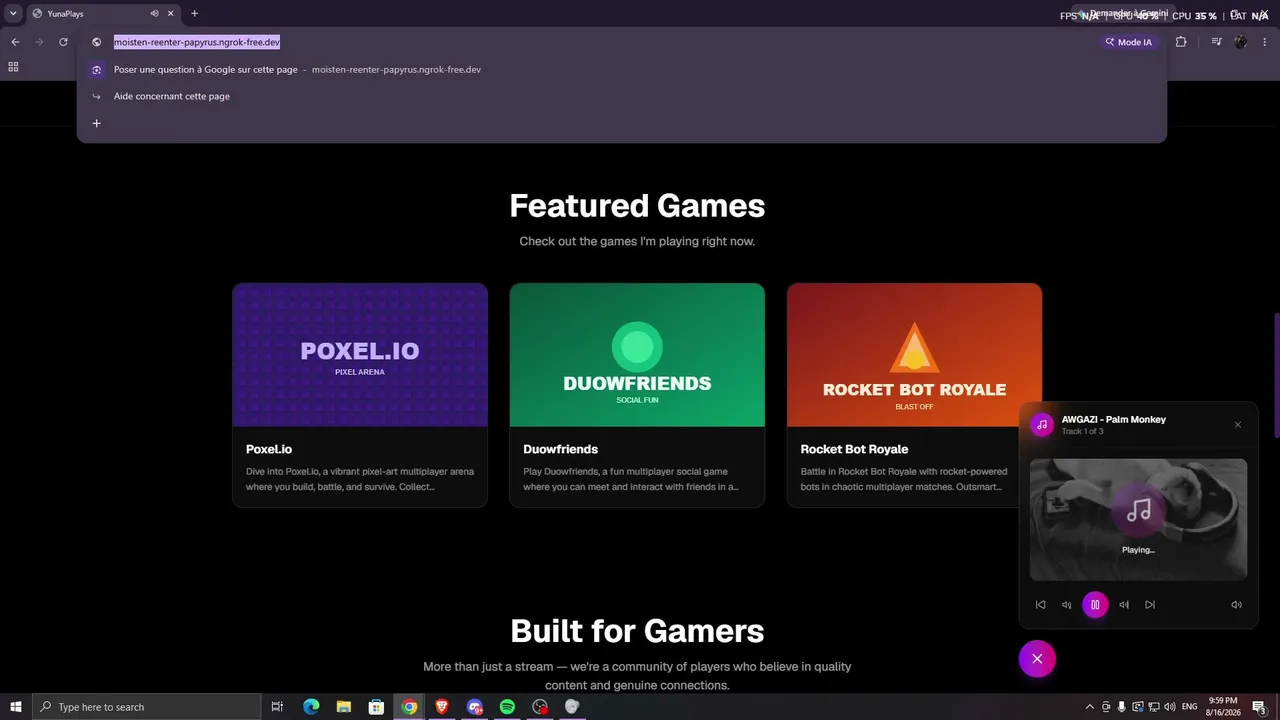The image size is (1280, 720).
Task: Open the apps grid in bookmarks bar
Action: click(13, 67)
